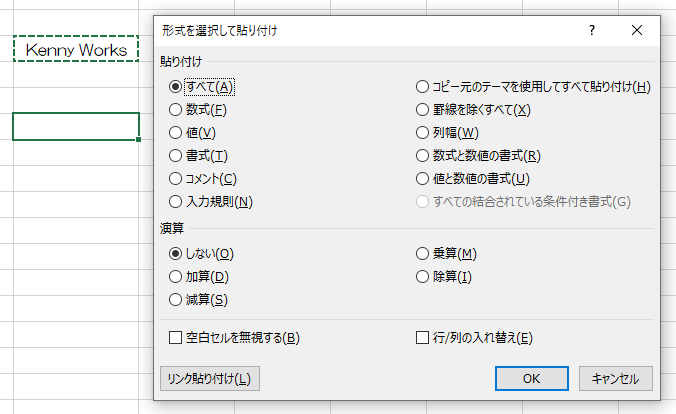Select the 列幅(W) radio button
Image resolution: width=676 pixels, height=414 pixels.
423,132
